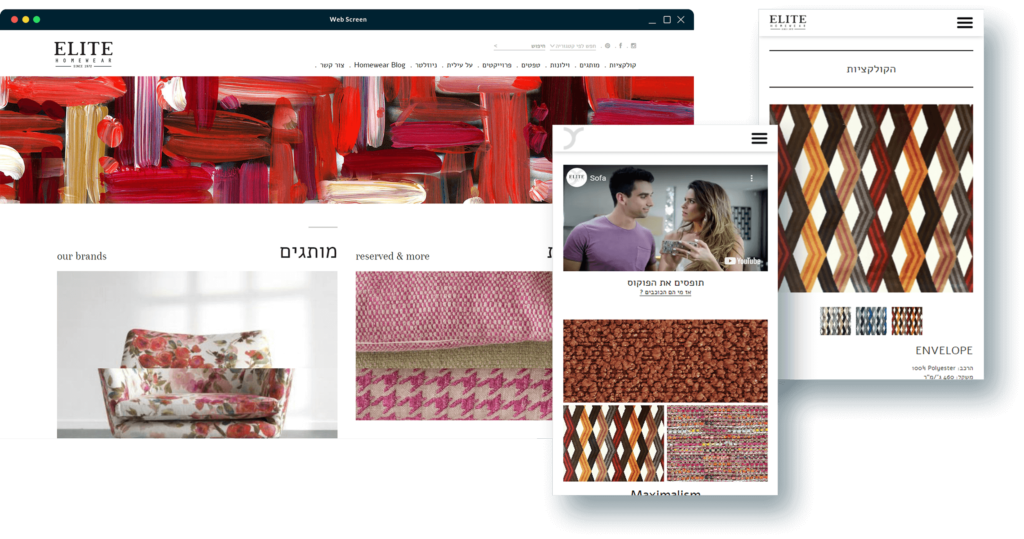Click the underlined link below the video title

pos(665,292)
